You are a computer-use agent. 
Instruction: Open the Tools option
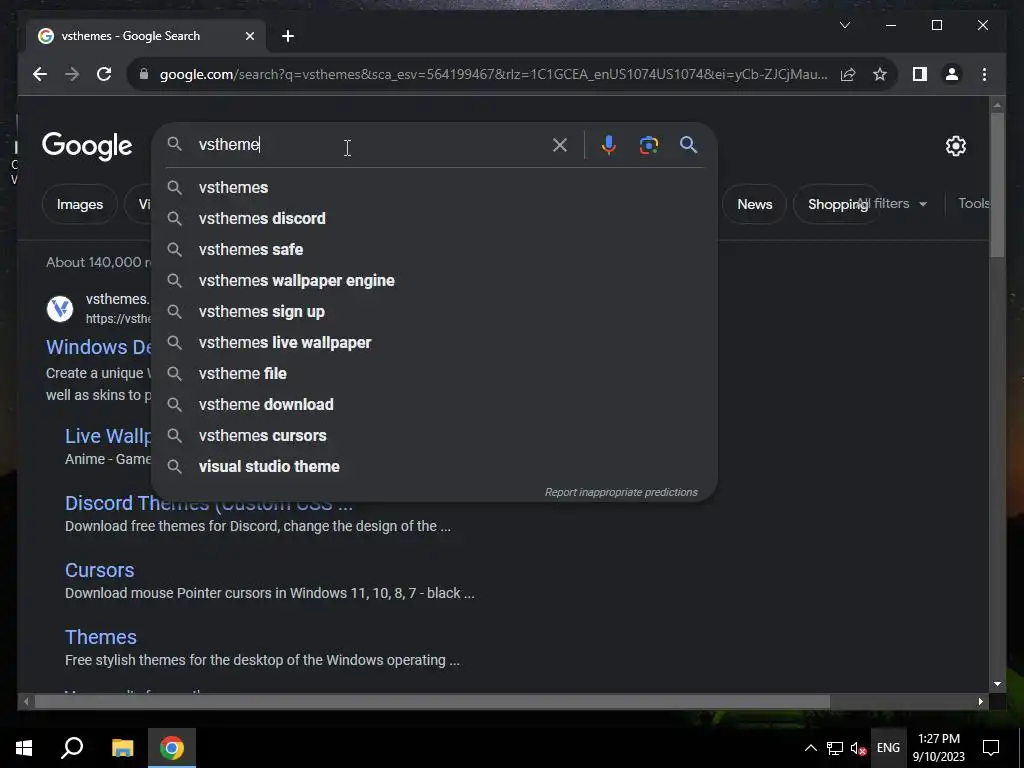(974, 204)
